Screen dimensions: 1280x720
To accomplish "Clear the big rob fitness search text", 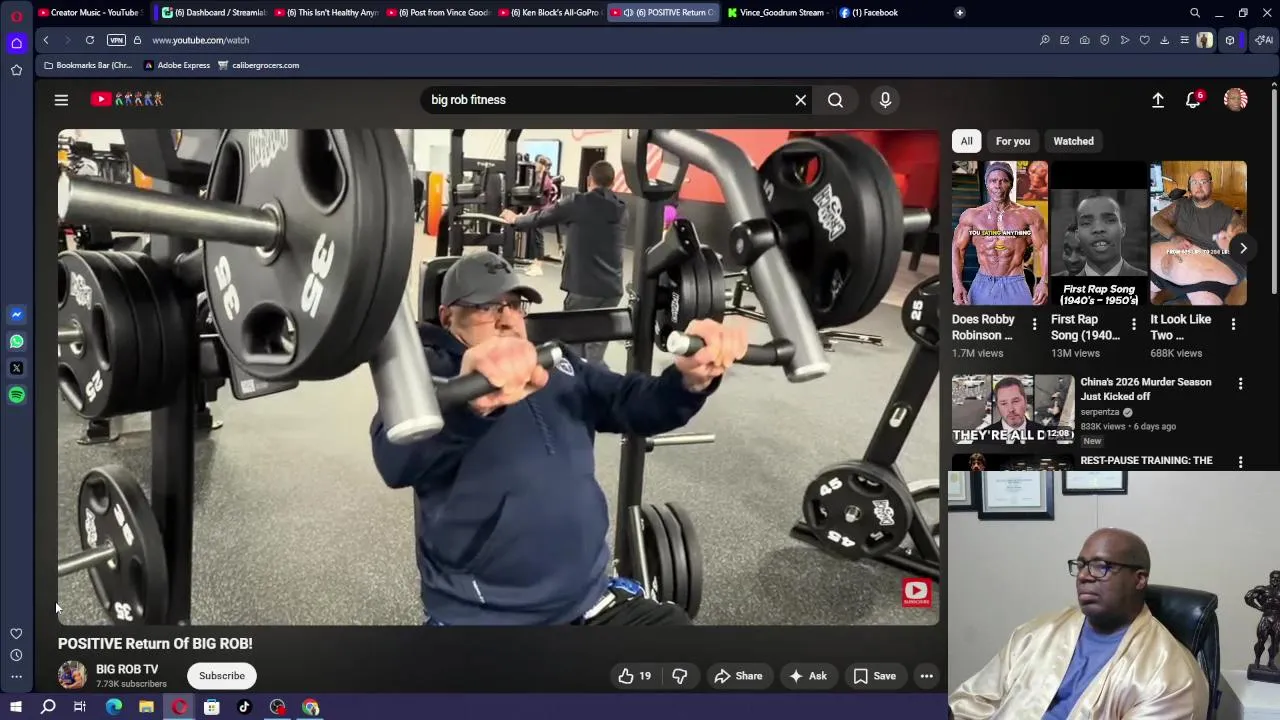I will coord(800,100).
